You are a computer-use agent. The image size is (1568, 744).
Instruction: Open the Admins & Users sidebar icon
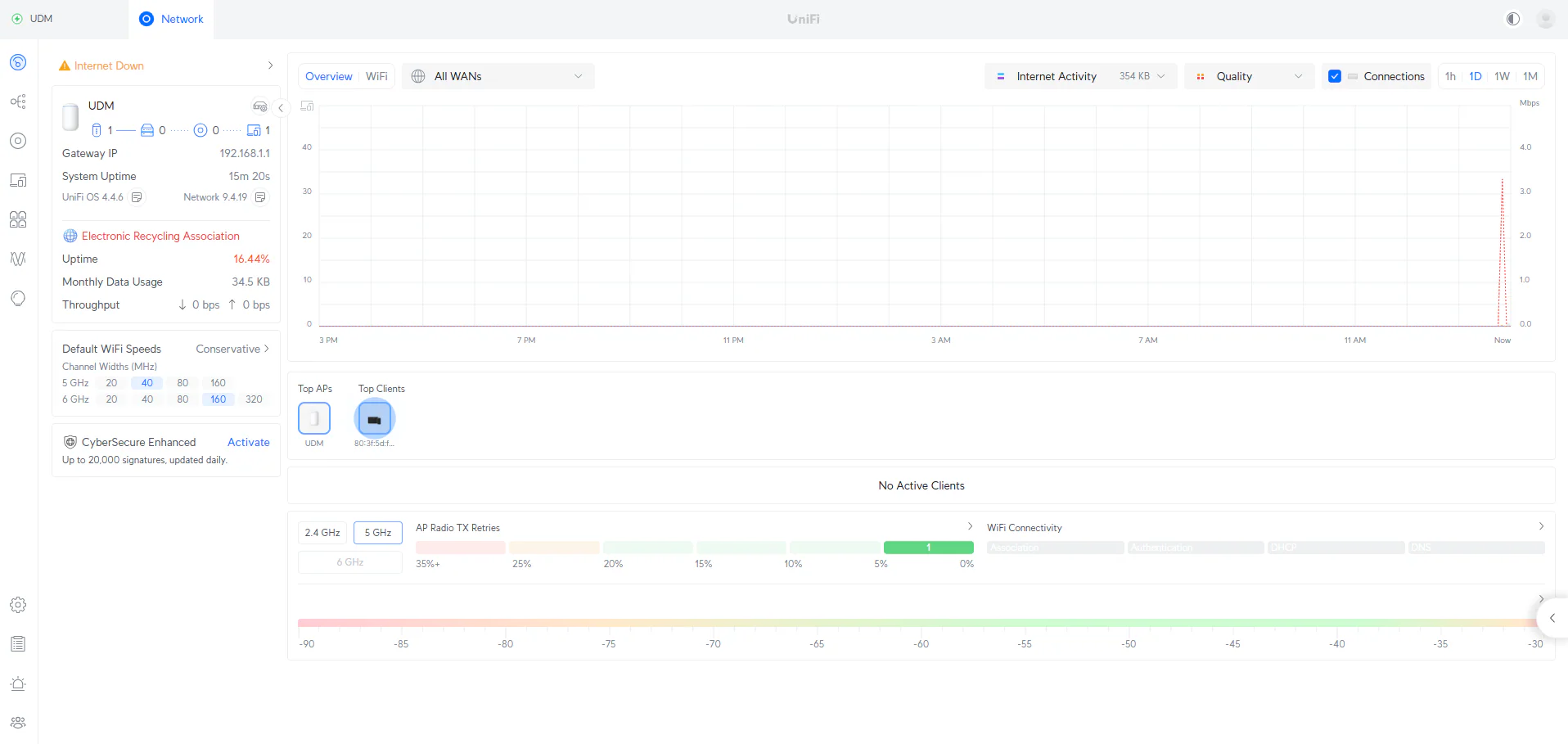[18, 723]
